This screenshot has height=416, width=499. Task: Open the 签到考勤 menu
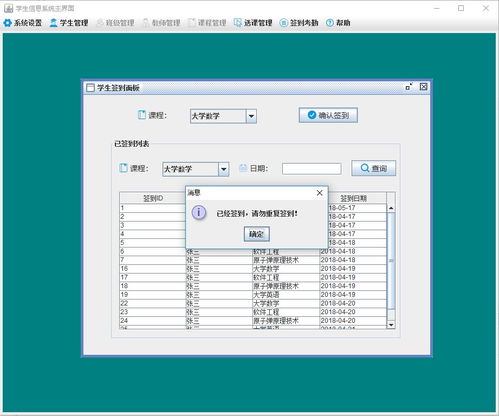(299, 23)
